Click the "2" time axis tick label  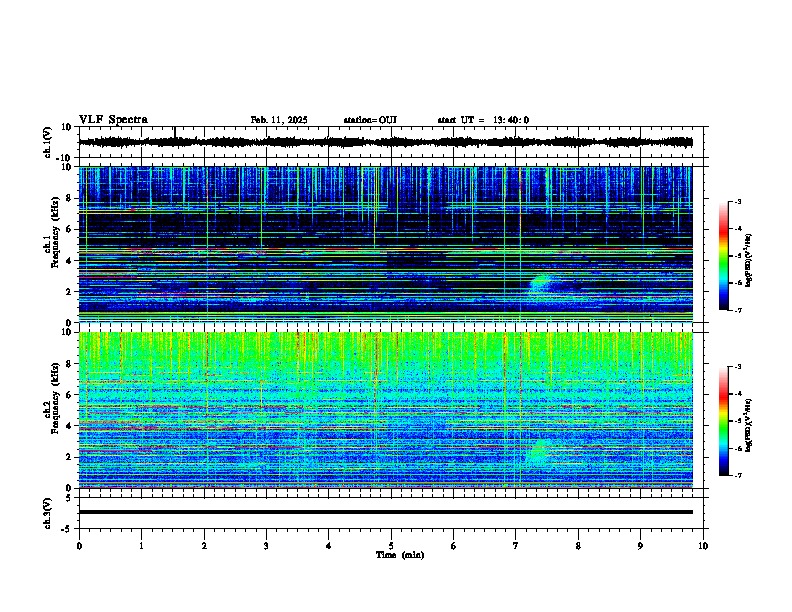[x=204, y=546]
